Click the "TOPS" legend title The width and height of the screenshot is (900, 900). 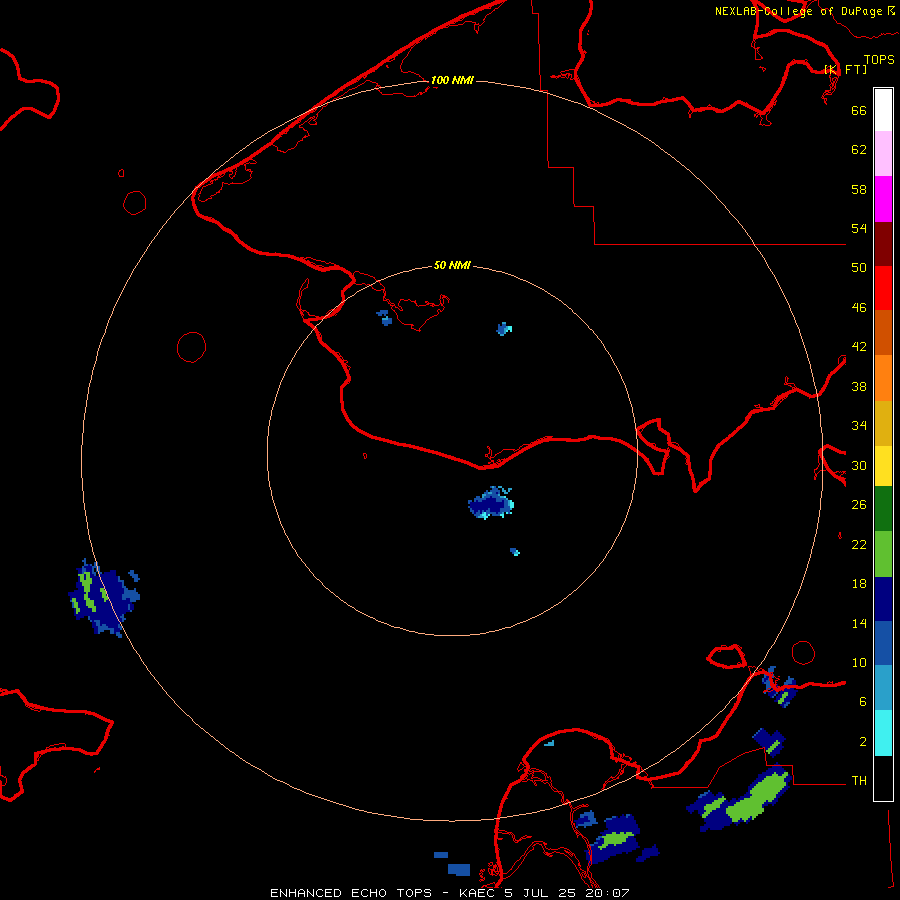click(879, 60)
